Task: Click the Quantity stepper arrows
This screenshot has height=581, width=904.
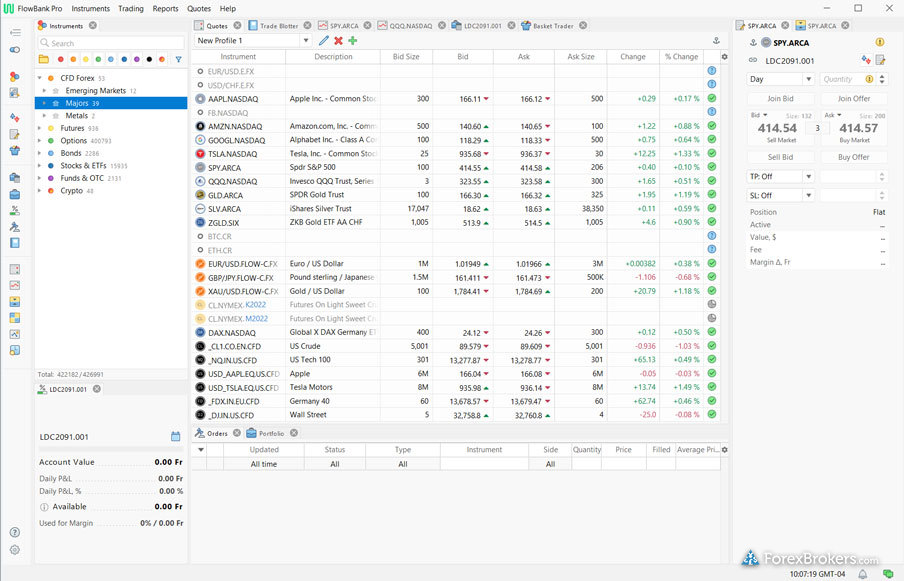Action: click(x=882, y=79)
